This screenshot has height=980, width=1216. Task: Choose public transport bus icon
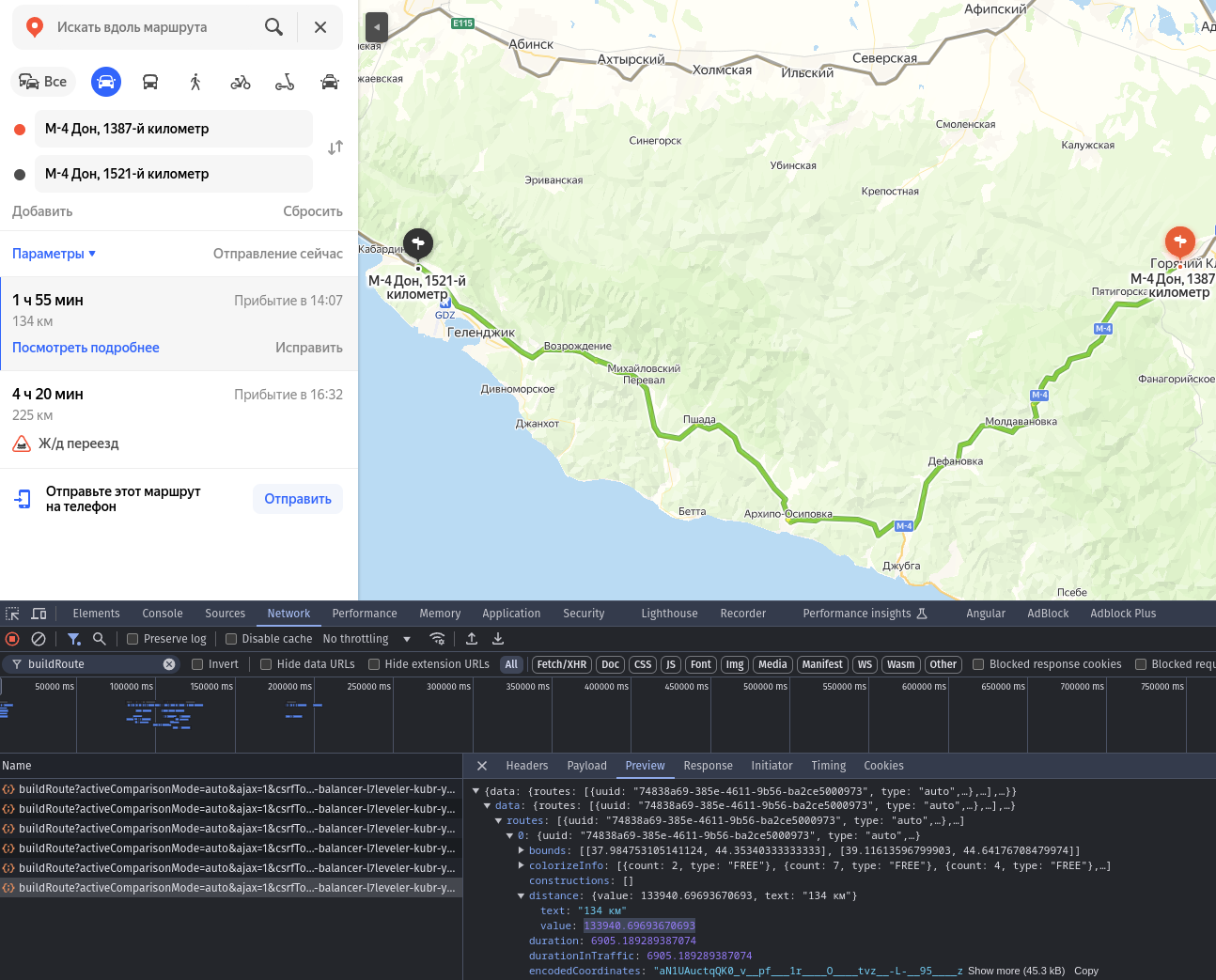point(150,82)
